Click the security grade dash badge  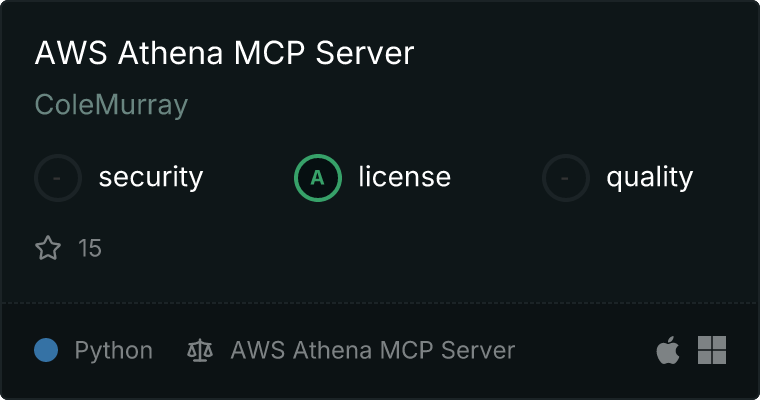[x=58, y=178]
